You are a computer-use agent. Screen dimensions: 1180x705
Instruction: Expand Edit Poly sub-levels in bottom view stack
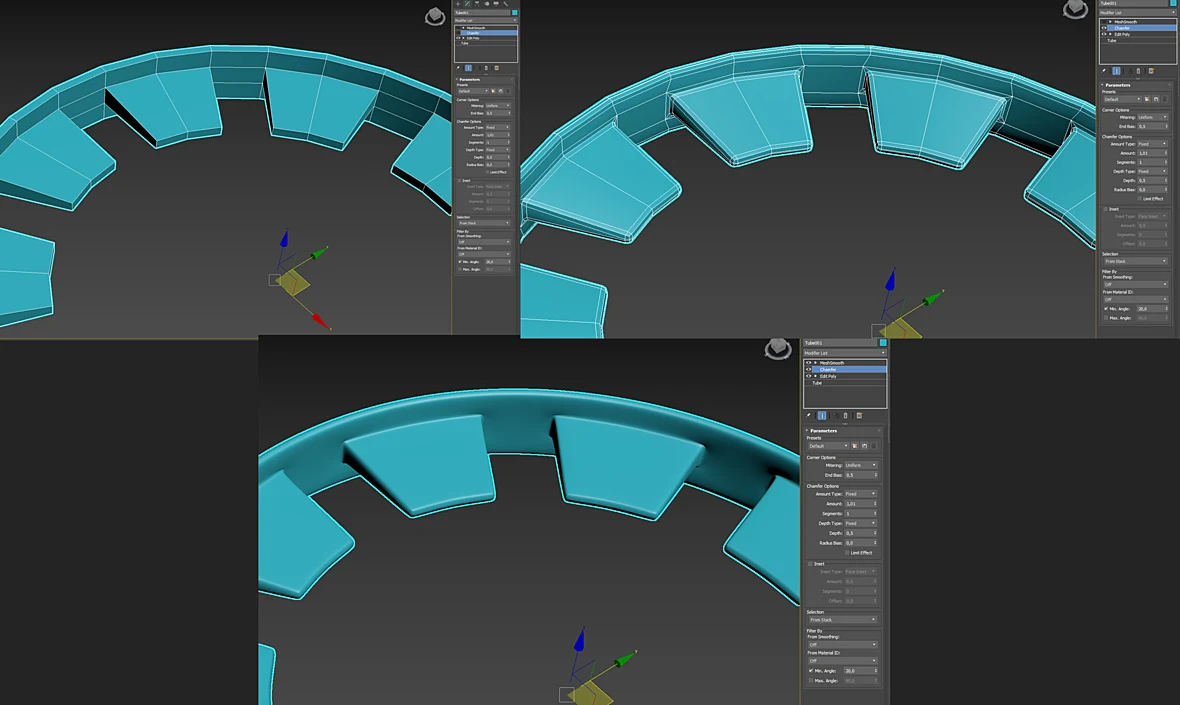pos(816,376)
